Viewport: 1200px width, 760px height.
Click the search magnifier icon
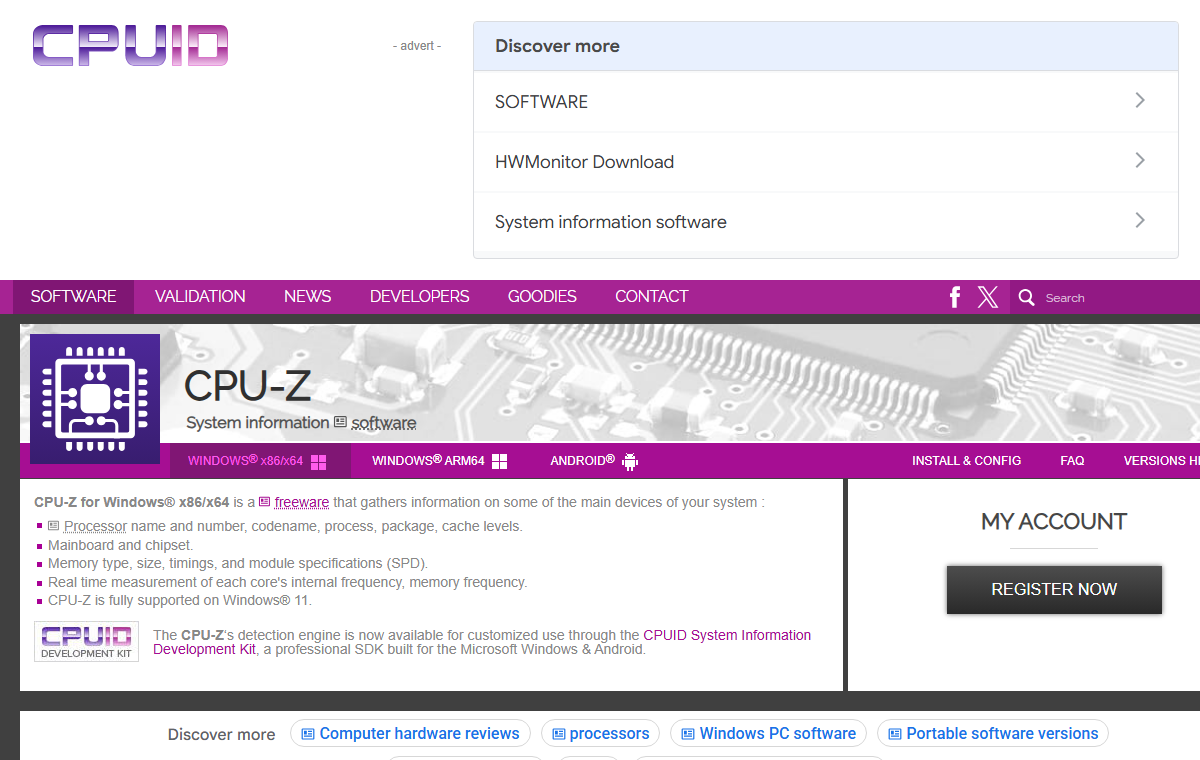(x=1026, y=297)
